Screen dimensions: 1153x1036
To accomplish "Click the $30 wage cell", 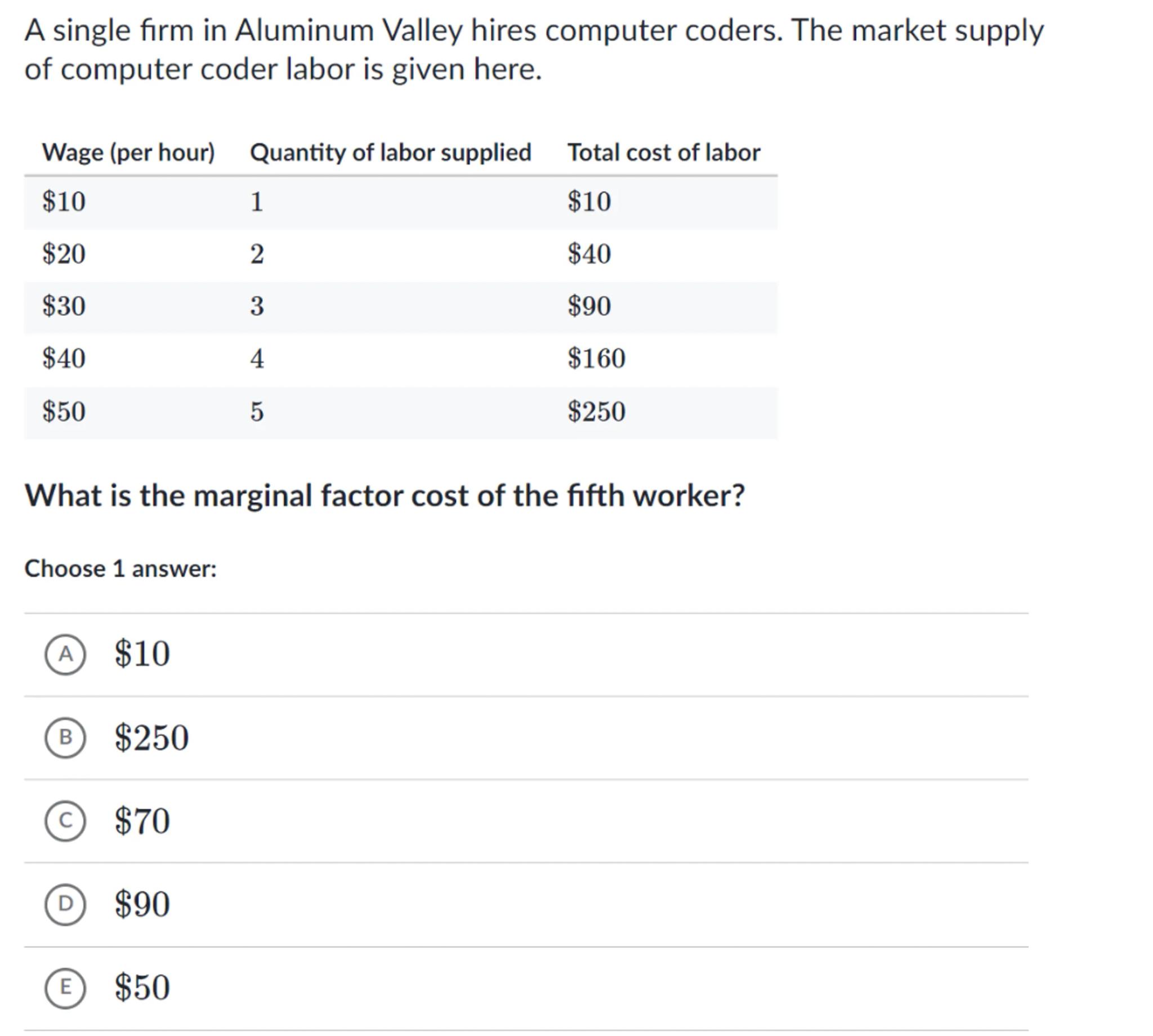I will (x=64, y=306).
